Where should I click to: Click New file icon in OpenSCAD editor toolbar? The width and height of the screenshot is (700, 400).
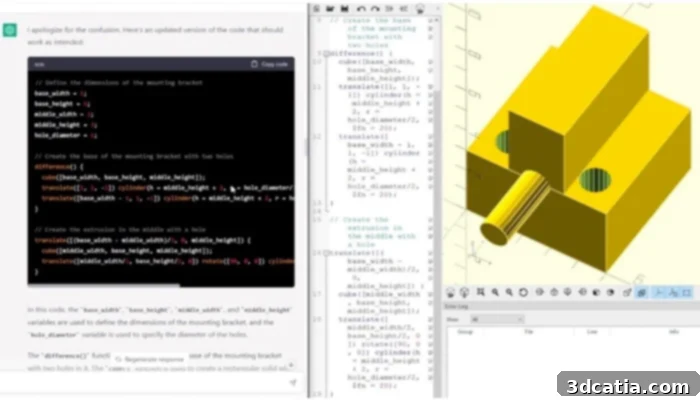316,8
